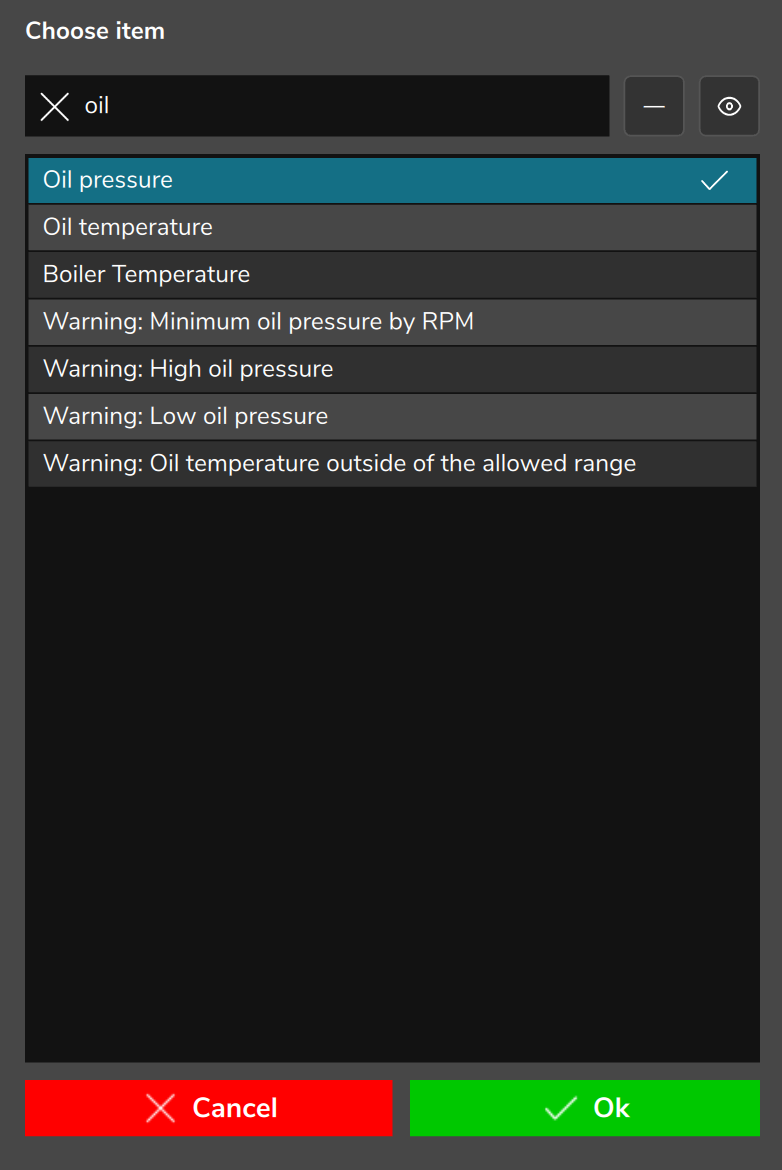782x1170 pixels.
Task: Select the 'Oil pressure' list item
Action: pos(392,180)
